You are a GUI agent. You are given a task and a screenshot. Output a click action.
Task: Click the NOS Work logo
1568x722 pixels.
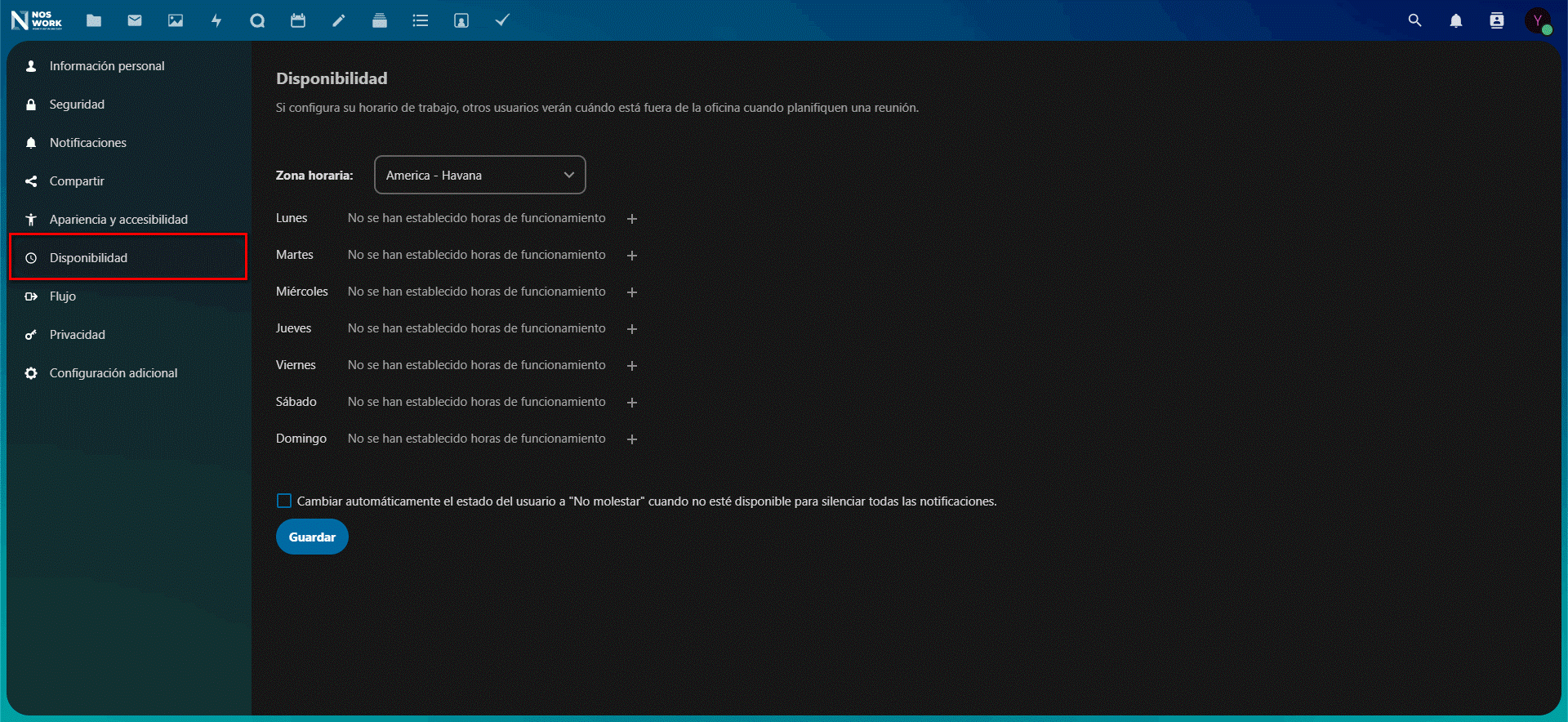36,20
